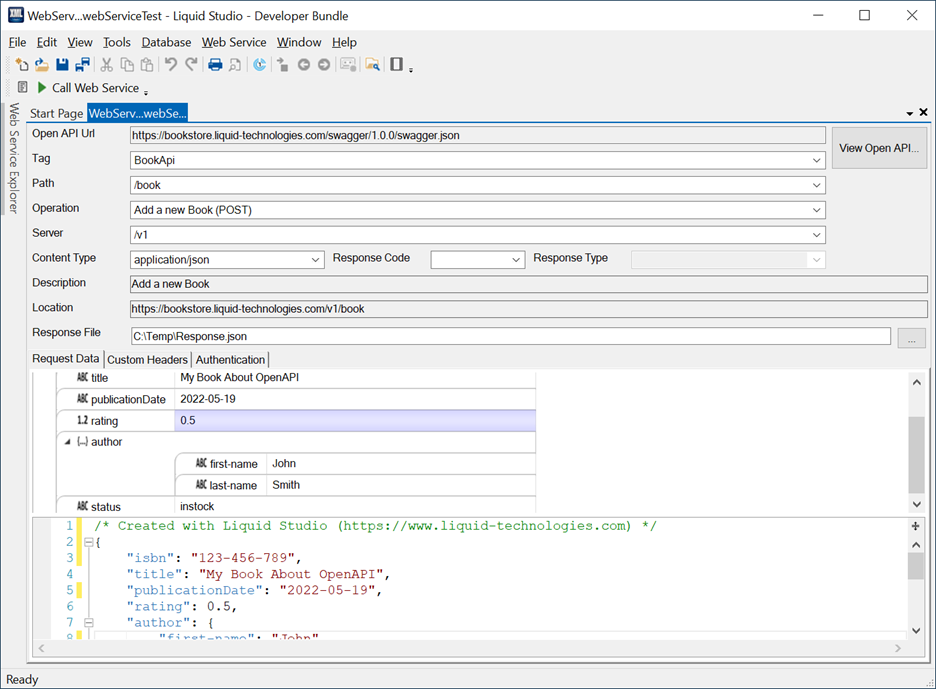Click the browse button for Response File
The image size is (936, 689).
[x=912, y=337]
